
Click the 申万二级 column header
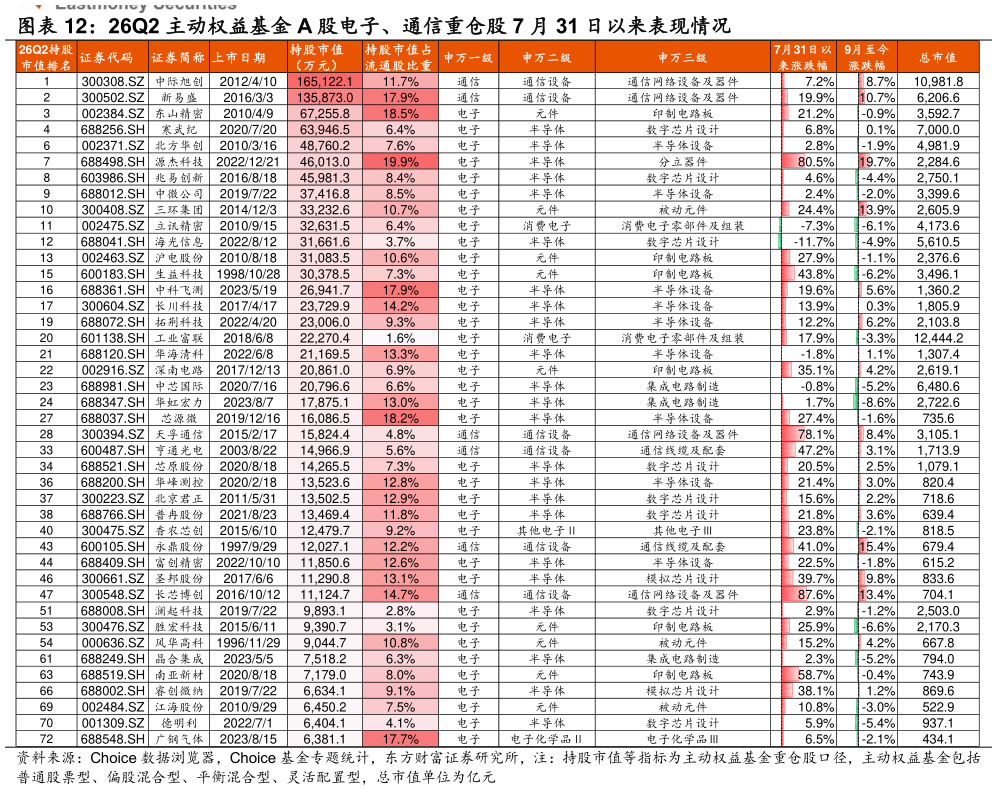(547, 58)
